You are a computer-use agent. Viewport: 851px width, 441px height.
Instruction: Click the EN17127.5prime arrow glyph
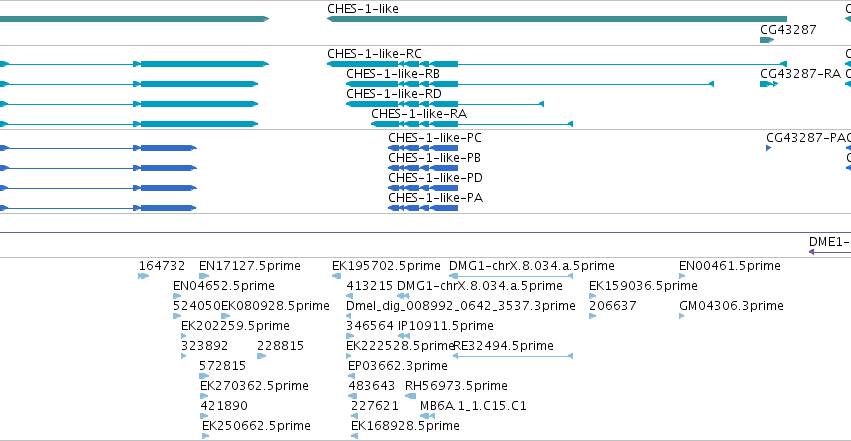(x=204, y=276)
